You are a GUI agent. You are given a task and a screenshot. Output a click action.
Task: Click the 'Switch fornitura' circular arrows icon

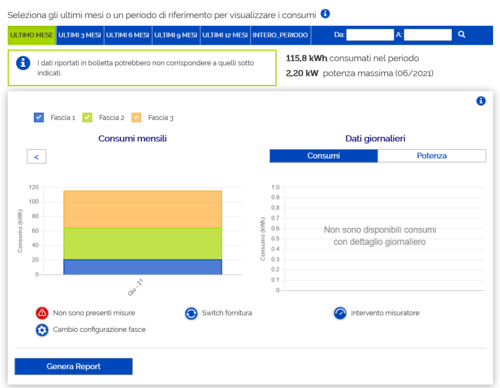(191, 313)
